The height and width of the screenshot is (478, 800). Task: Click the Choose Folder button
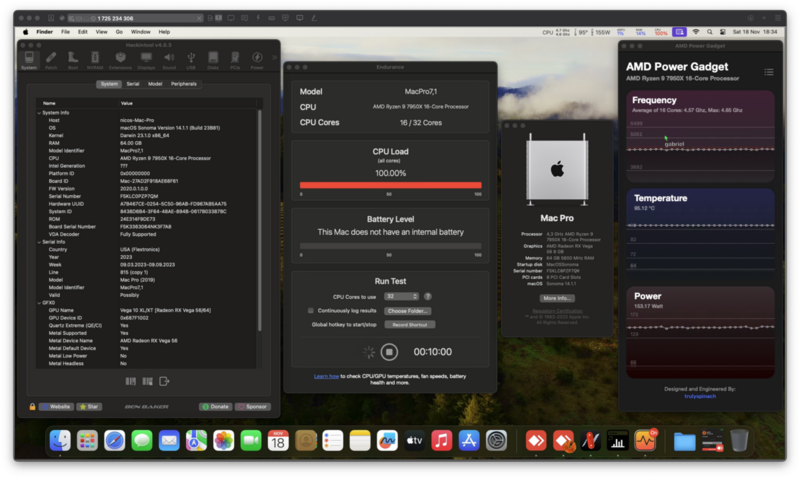click(408, 311)
